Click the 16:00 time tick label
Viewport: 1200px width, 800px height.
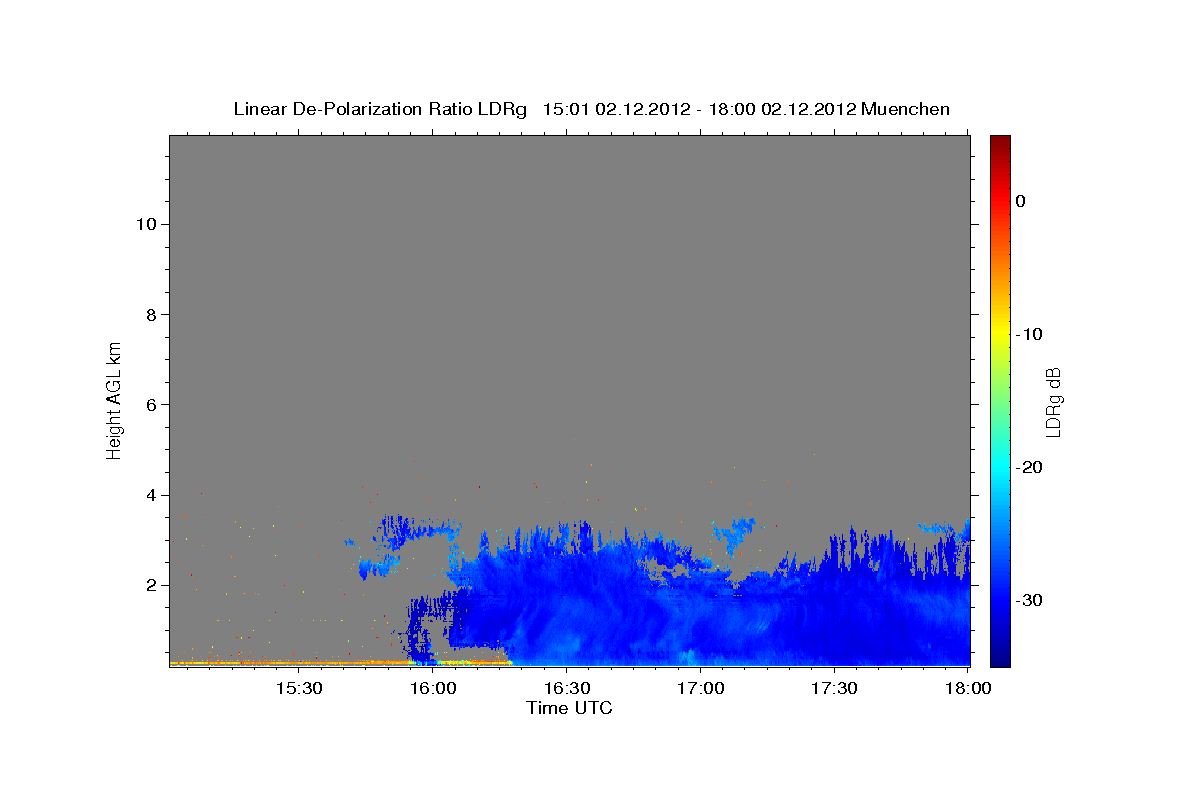pos(433,689)
